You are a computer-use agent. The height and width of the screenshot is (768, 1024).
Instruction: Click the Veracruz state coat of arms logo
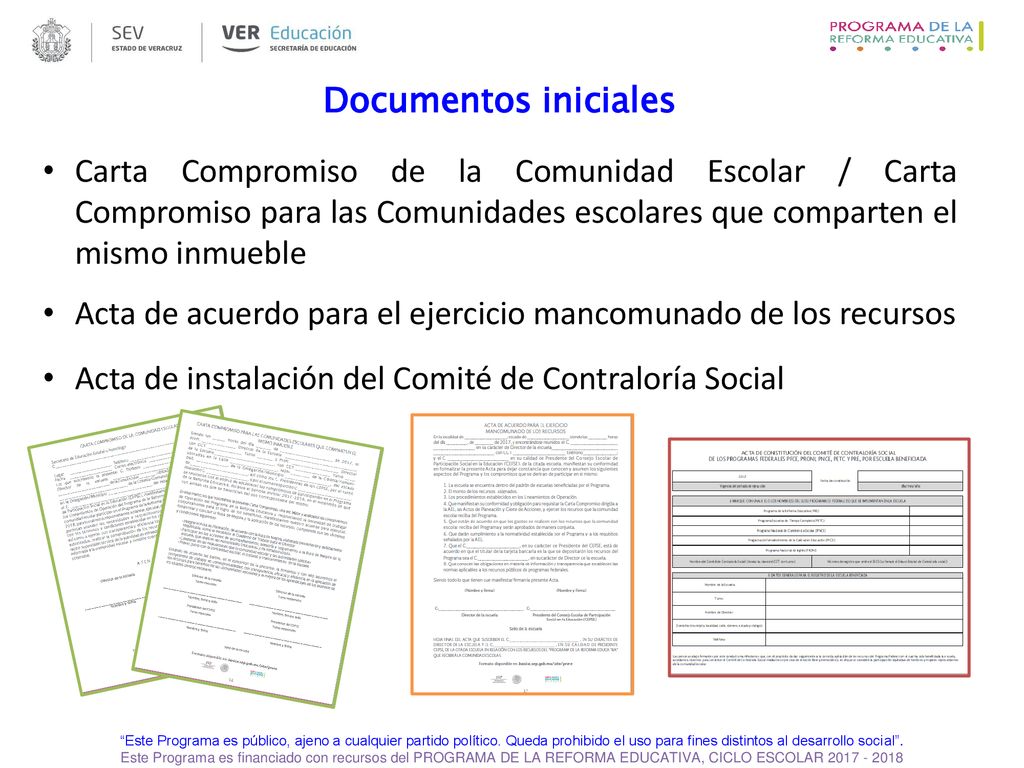pos(52,40)
